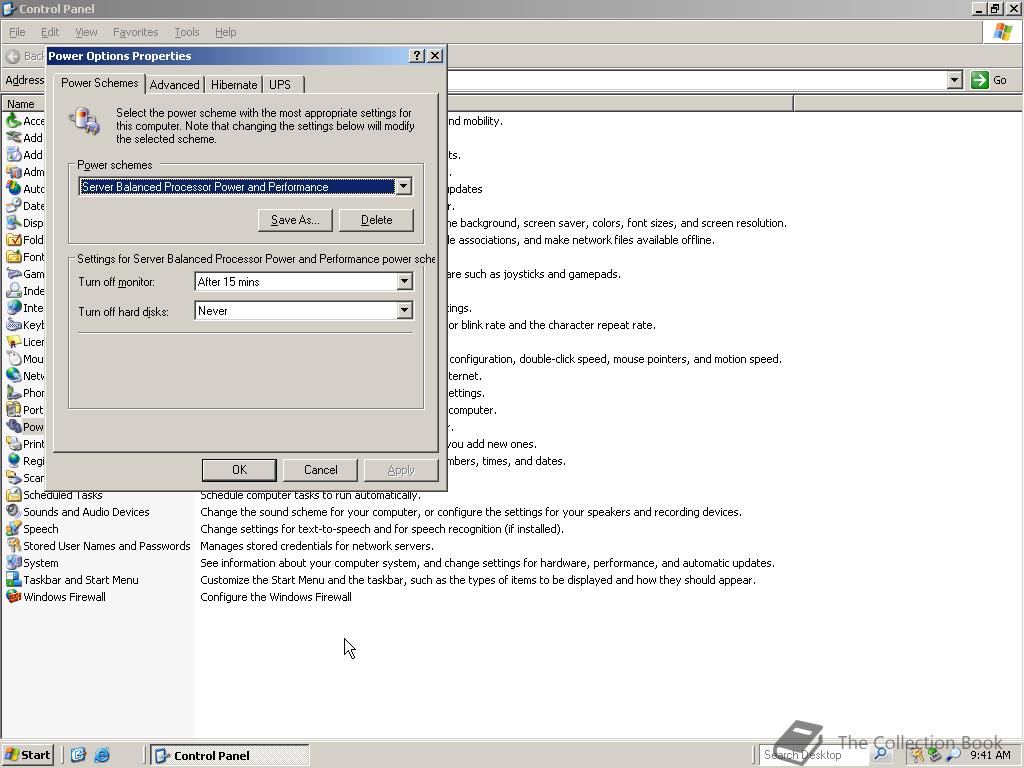Select the Regional and Language Options icon
This screenshot has height=768, width=1024.
click(14, 460)
